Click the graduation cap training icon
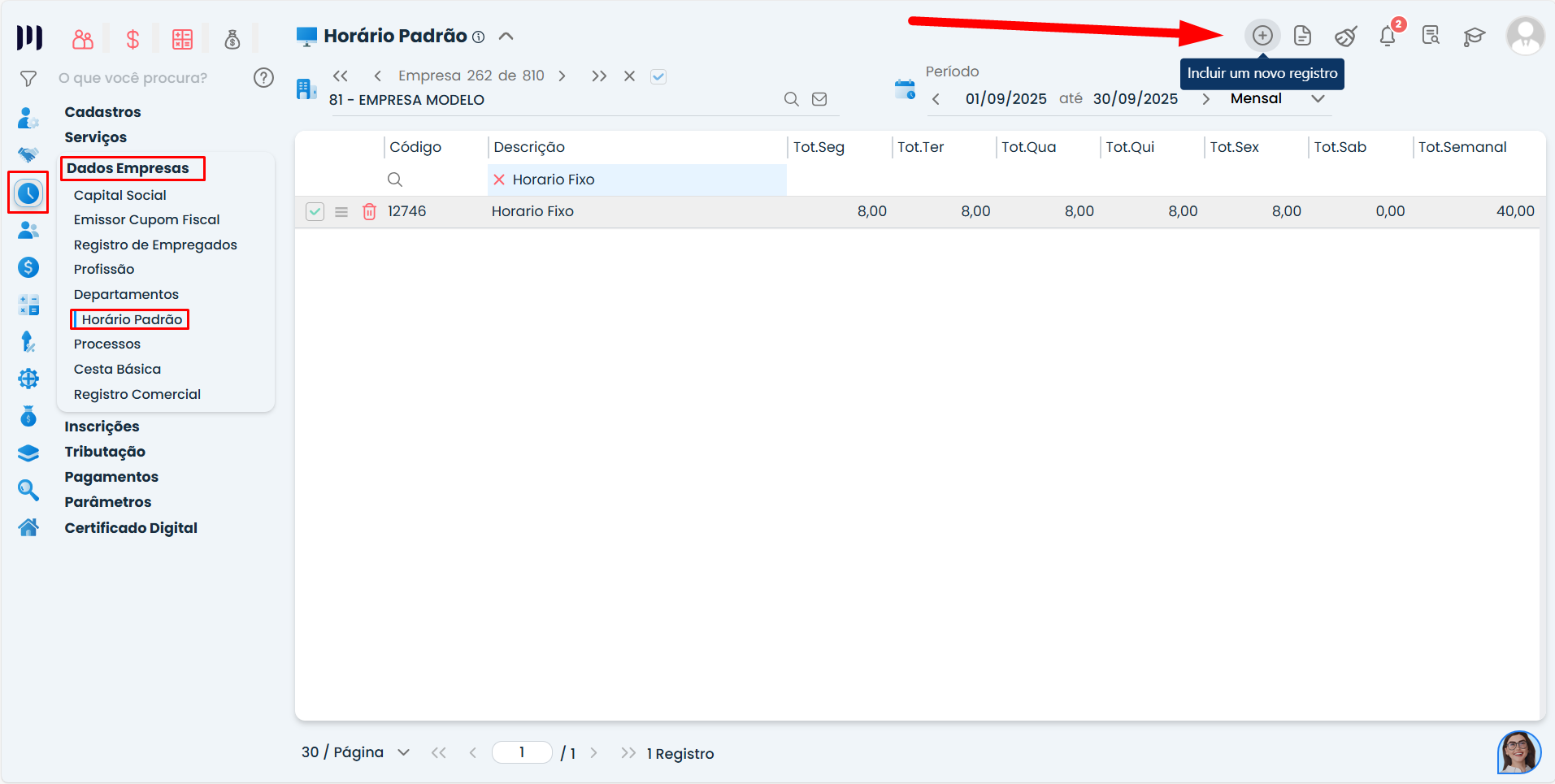The height and width of the screenshot is (784, 1555). click(1474, 36)
